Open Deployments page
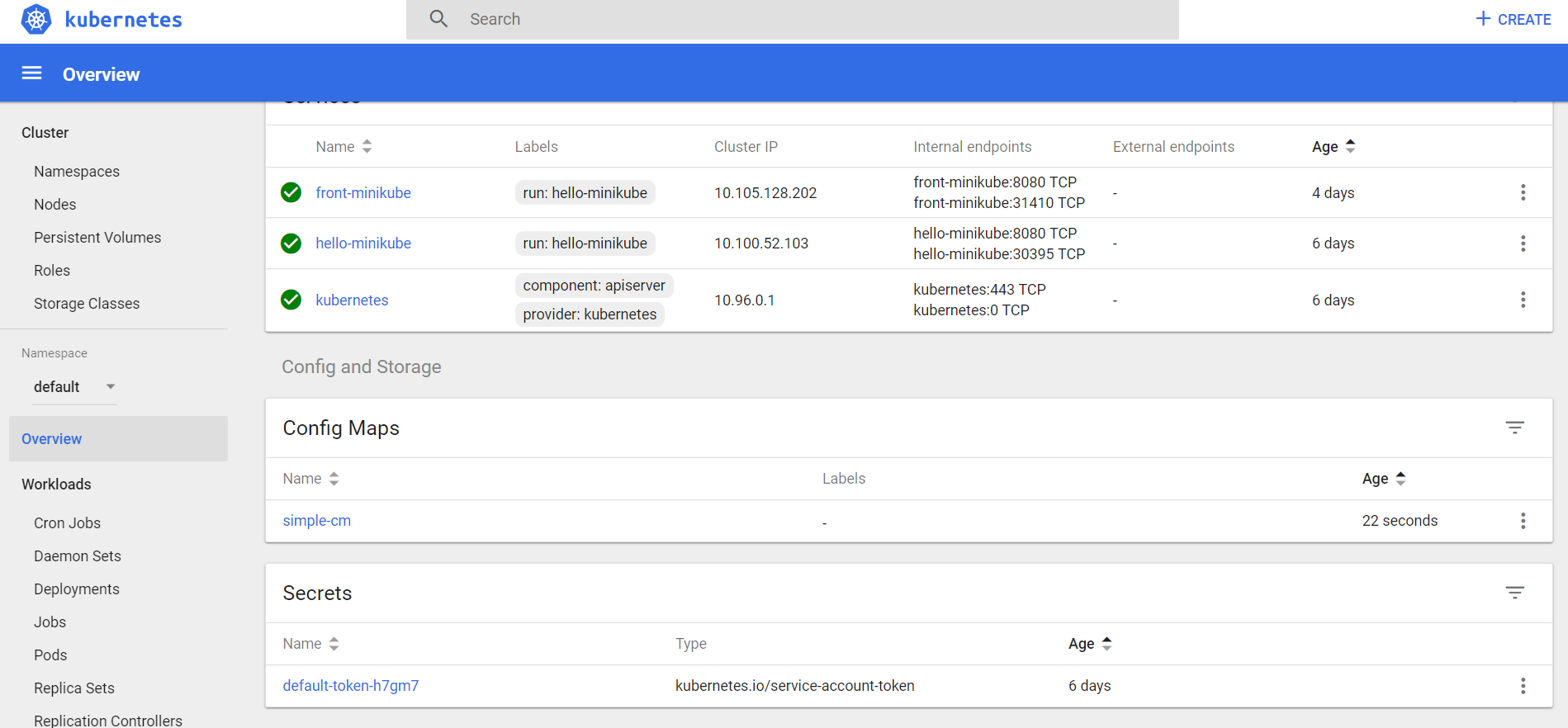The image size is (1568, 728). 77,589
